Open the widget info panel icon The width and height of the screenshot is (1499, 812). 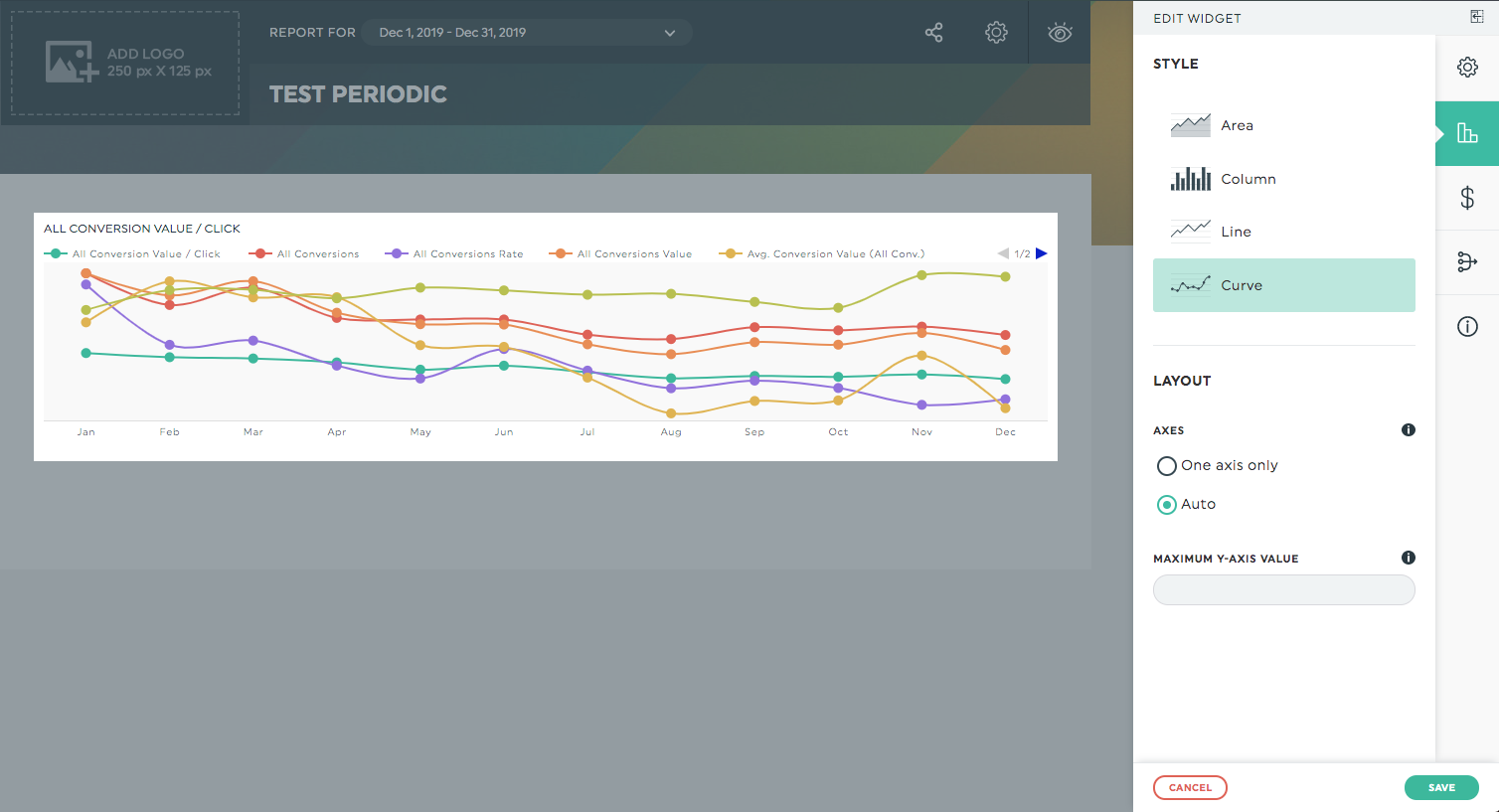click(x=1467, y=326)
